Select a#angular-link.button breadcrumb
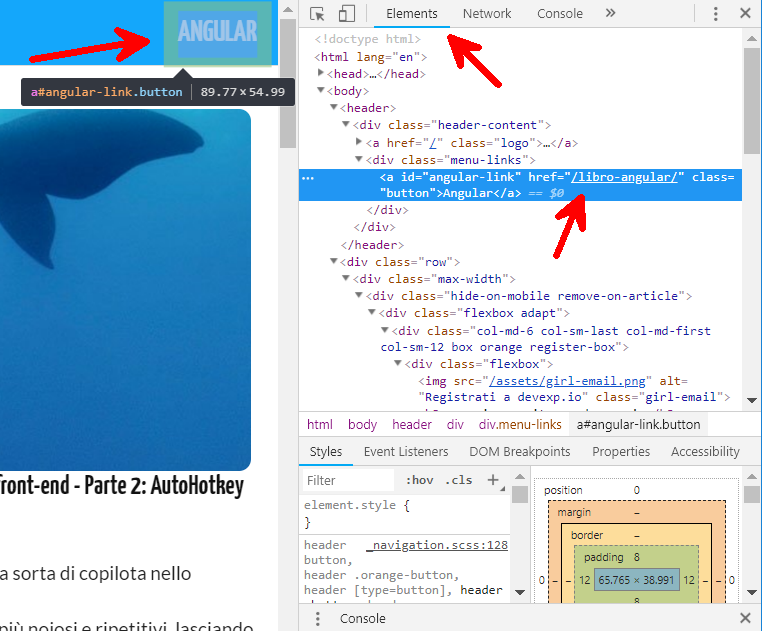The width and height of the screenshot is (762, 631). (x=639, y=425)
